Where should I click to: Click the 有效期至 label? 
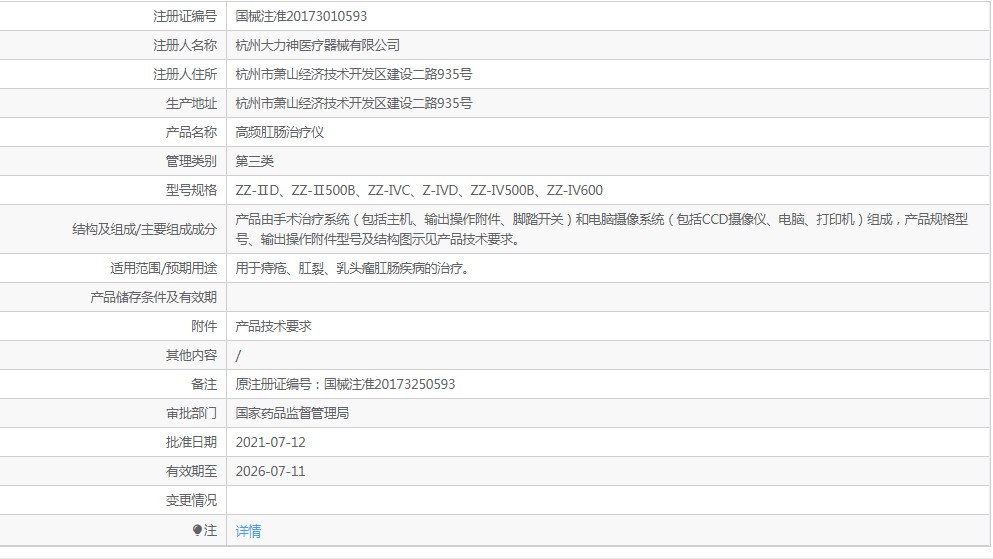pos(191,472)
